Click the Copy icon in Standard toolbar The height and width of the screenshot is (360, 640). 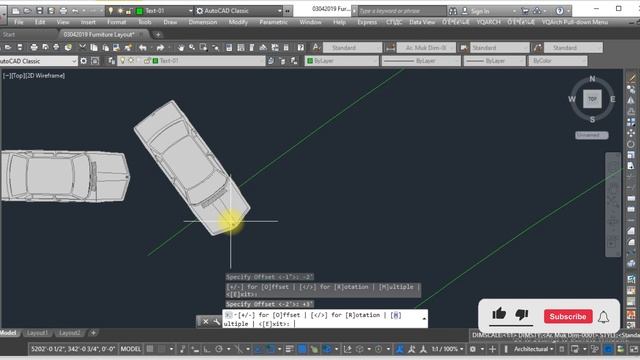click(94, 48)
